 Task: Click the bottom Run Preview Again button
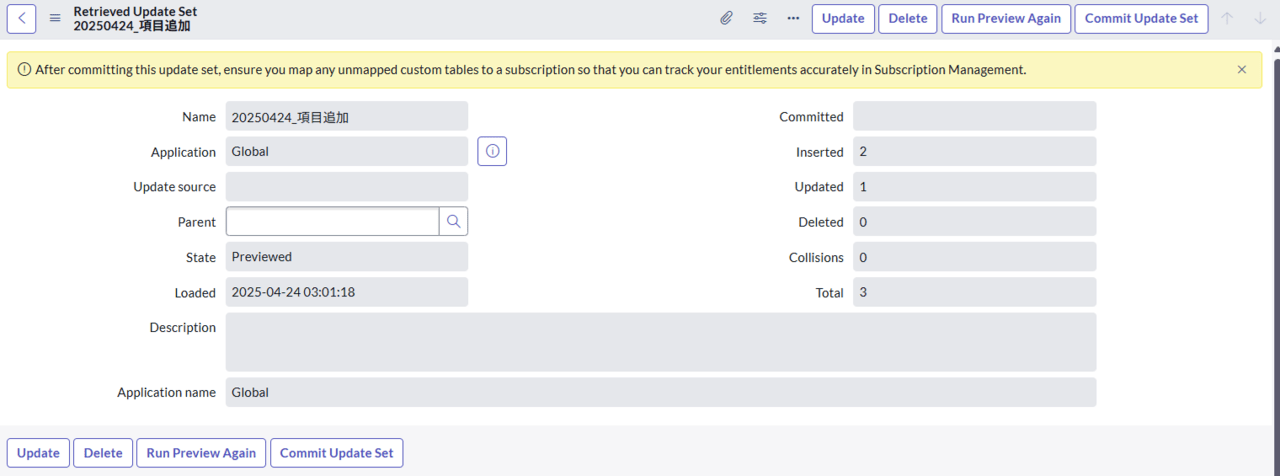(201, 453)
